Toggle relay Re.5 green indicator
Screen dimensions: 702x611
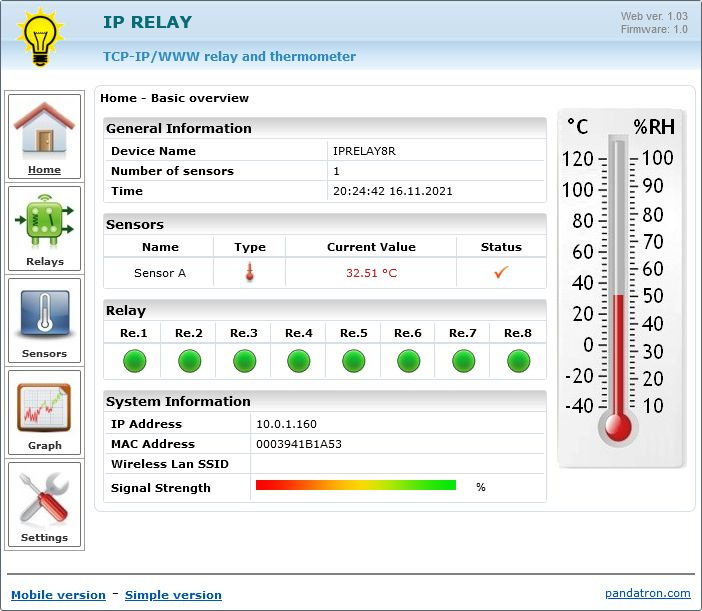pos(354,361)
